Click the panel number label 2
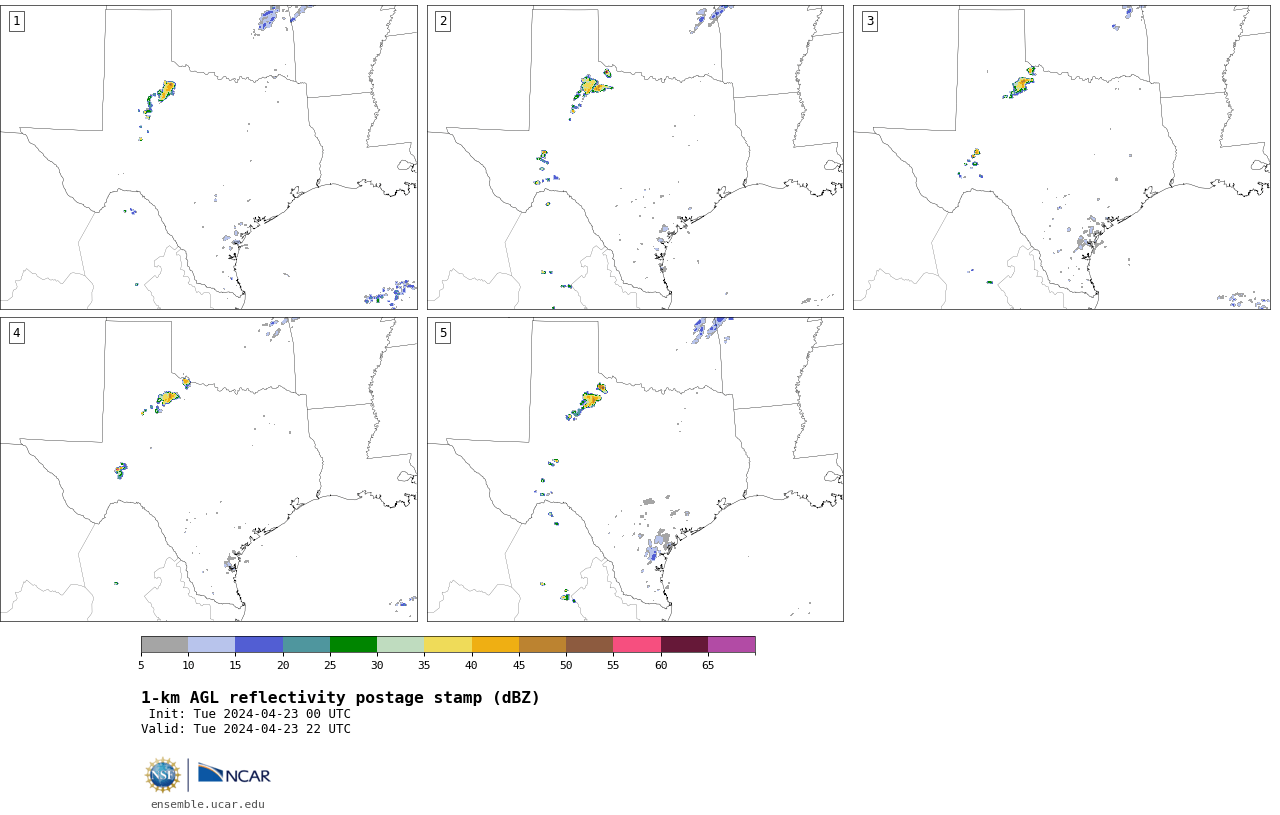This screenshot has height=815, width=1280. 443,21
